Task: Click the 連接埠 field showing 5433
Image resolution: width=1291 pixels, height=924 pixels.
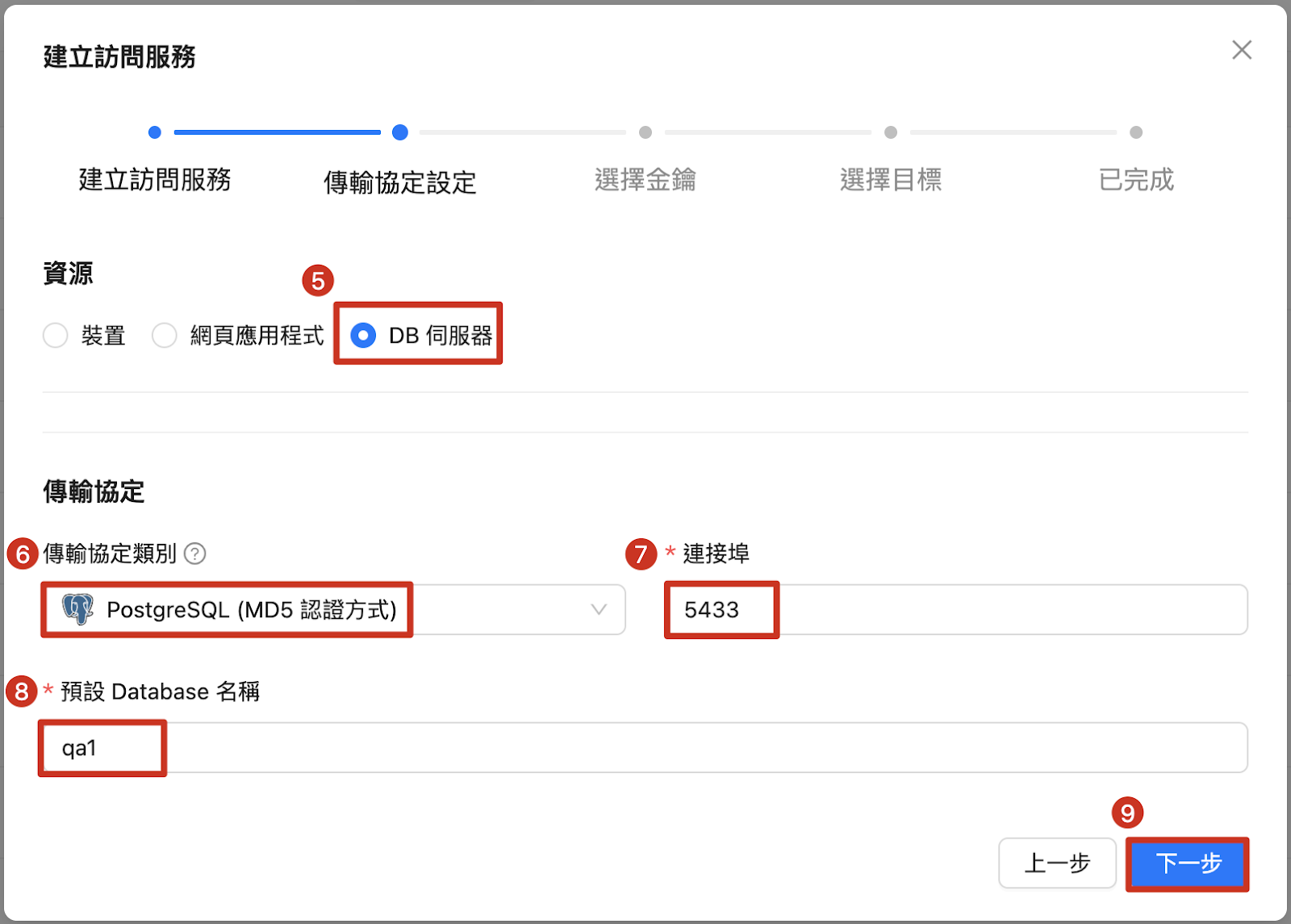Action: [x=955, y=609]
